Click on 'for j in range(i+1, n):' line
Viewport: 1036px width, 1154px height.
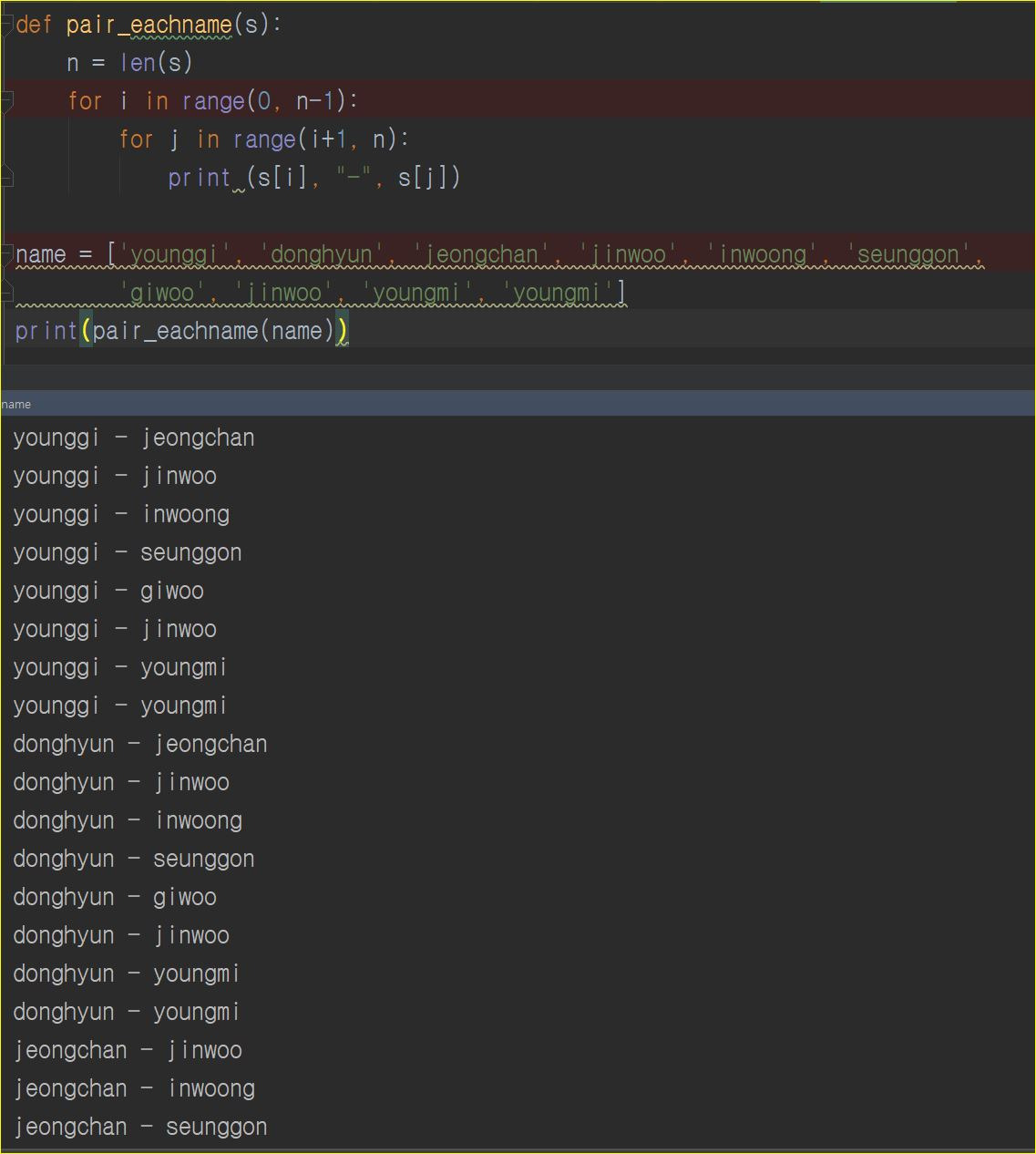pyautogui.click(x=264, y=139)
